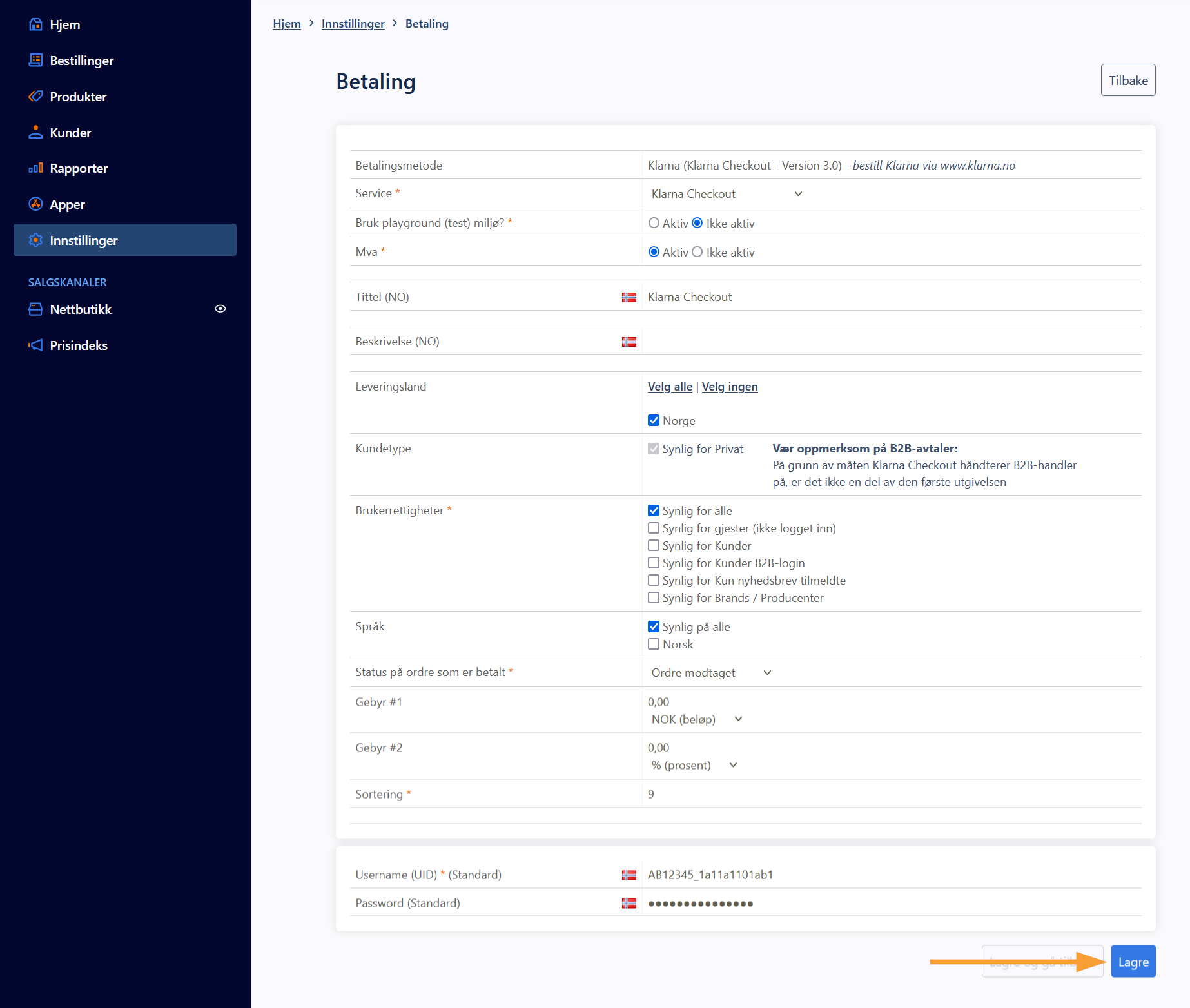
Task: Click the Apper icon in sidebar
Action: (x=35, y=204)
